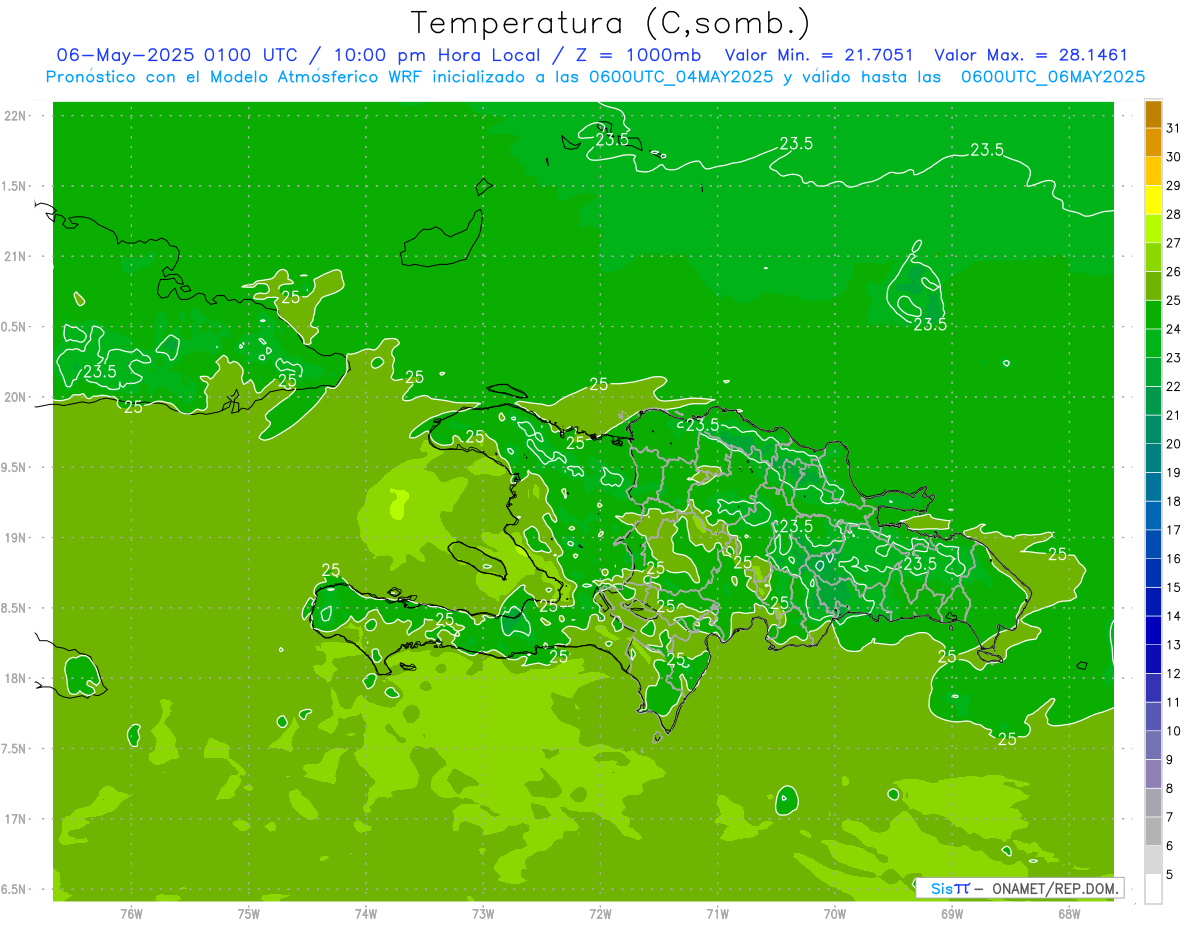The image size is (1200, 927).
Task: Click the legend value 16
Action: (1173, 559)
